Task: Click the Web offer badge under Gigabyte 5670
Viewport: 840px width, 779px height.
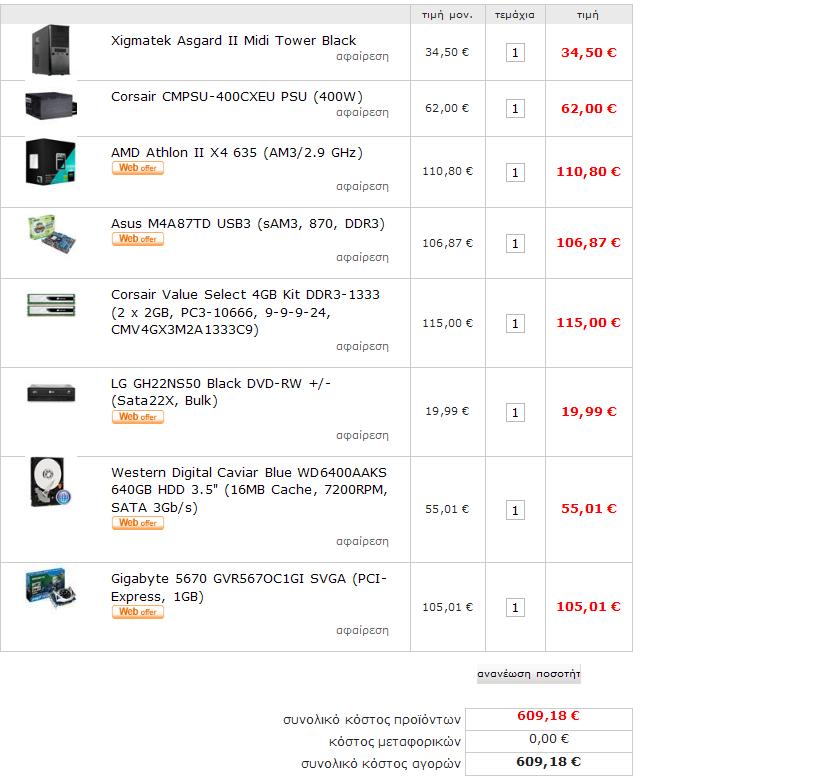Action: click(x=138, y=612)
